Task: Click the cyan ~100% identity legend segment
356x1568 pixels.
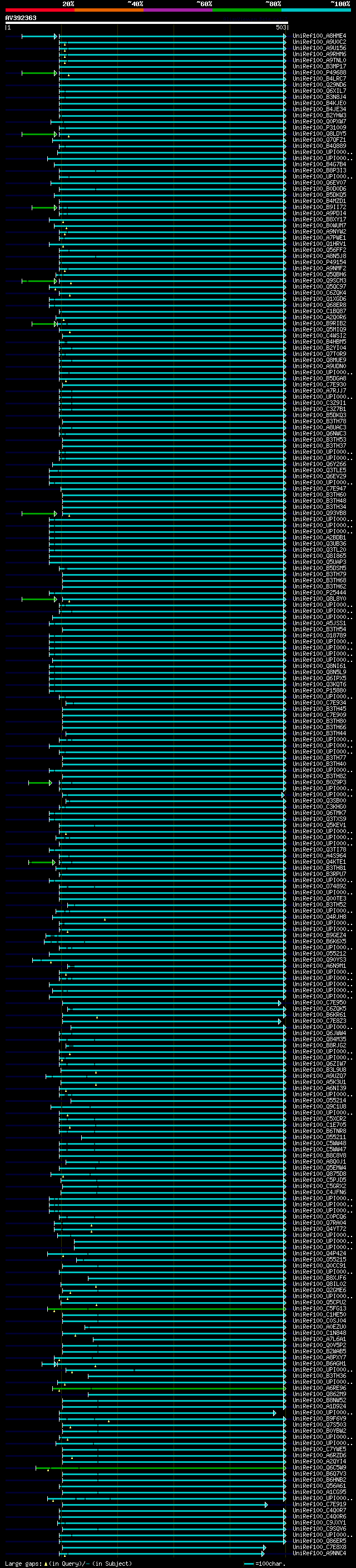Action: (x=316, y=10)
